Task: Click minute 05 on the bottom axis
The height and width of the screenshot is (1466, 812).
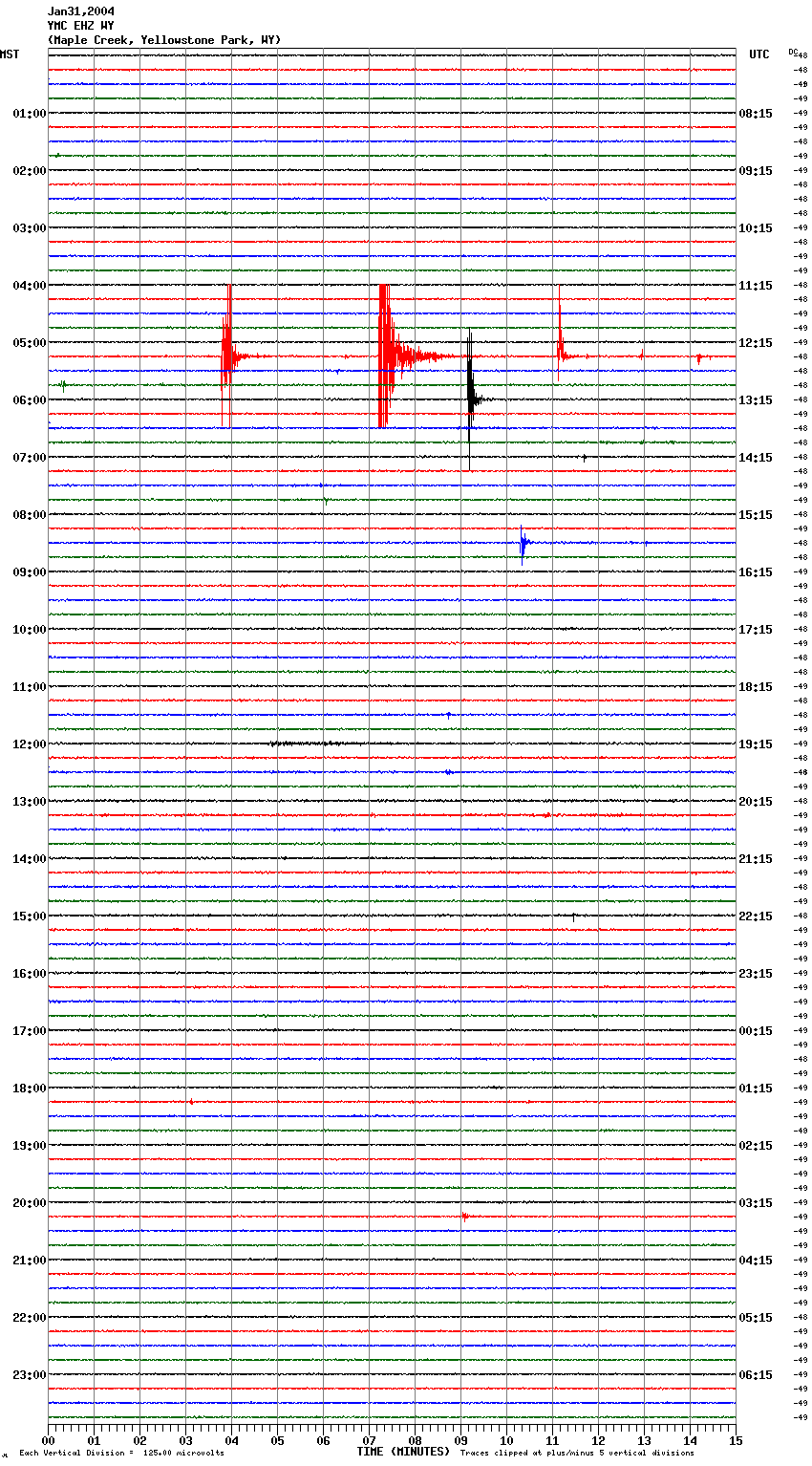Action: point(277,1440)
